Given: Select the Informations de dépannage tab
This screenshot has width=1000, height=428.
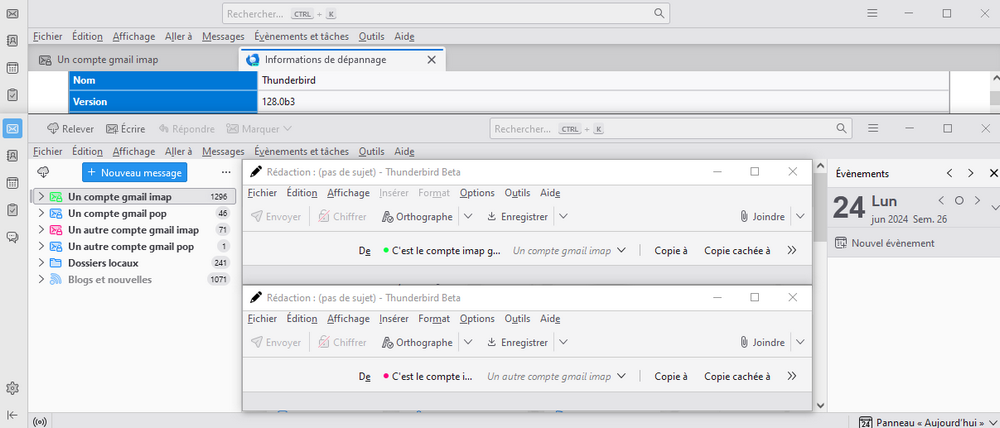Looking at the screenshot, I should click(342, 60).
